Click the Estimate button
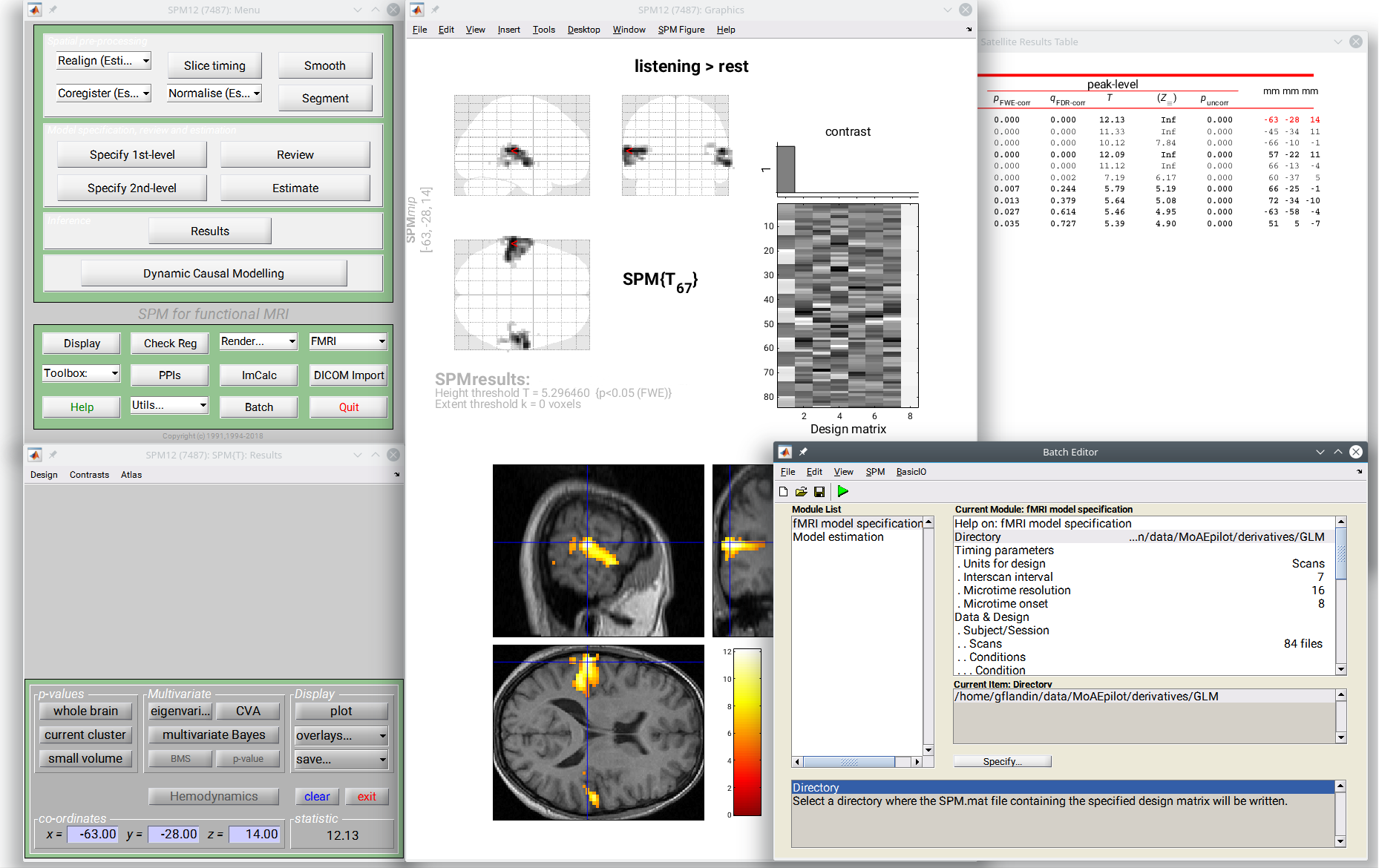Viewport: 1379px width, 868px height. [x=295, y=188]
